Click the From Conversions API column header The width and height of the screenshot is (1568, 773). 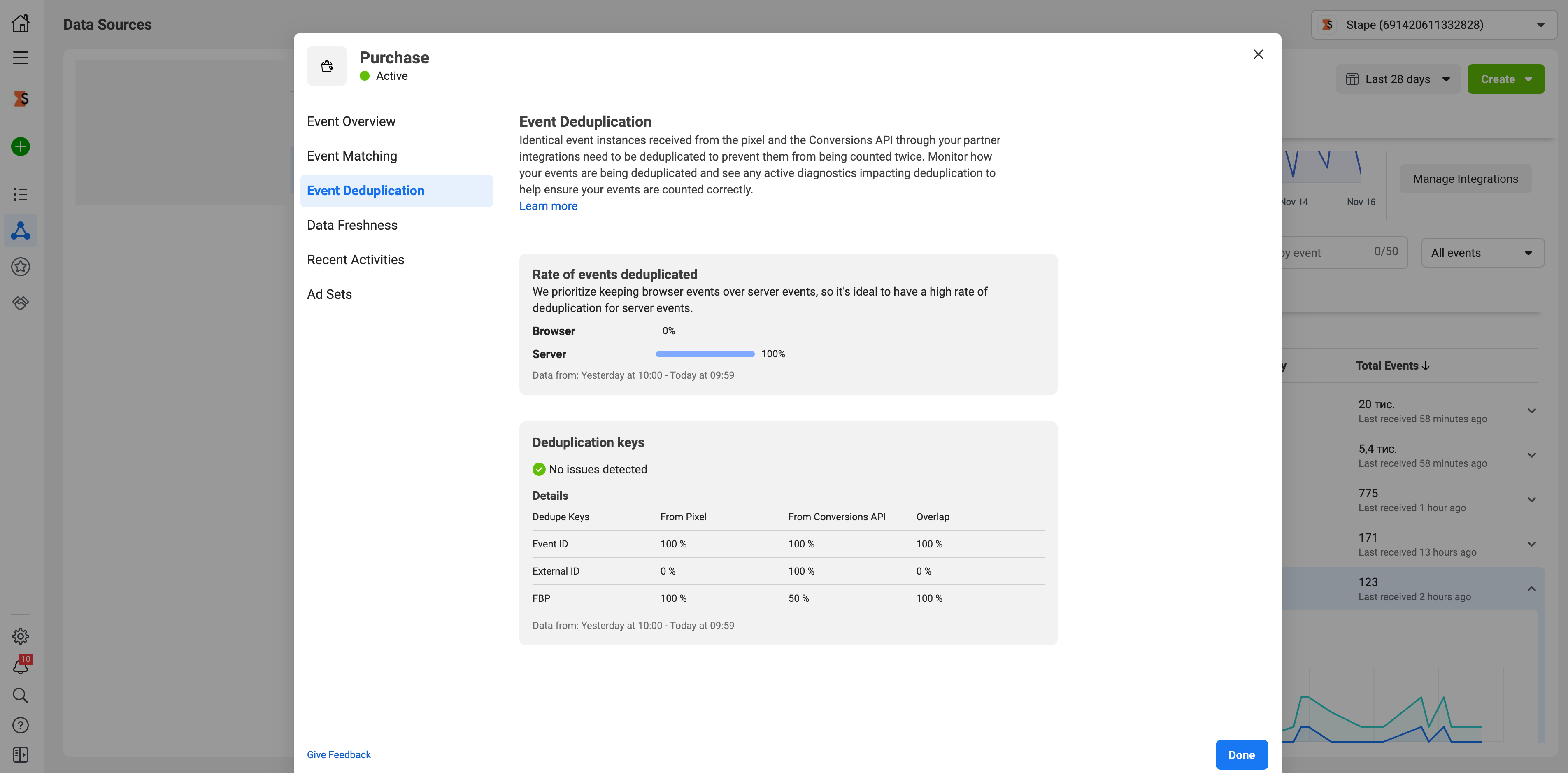pos(836,517)
